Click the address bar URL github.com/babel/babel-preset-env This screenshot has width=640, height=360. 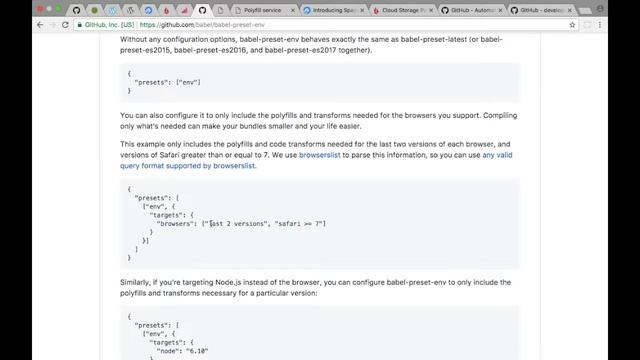coord(202,25)
